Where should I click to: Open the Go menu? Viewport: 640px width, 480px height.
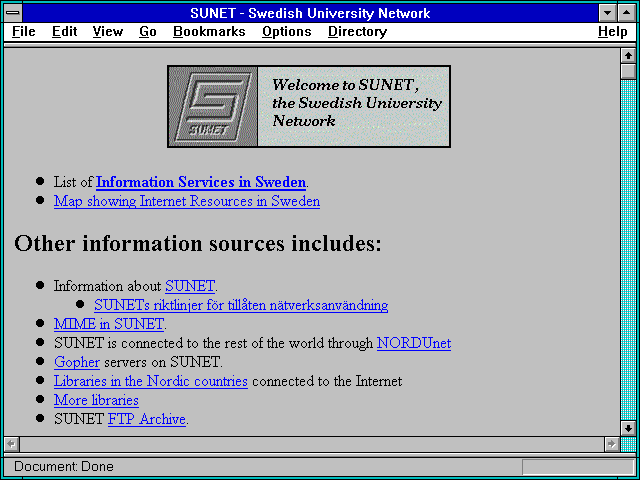coord(147,32)
